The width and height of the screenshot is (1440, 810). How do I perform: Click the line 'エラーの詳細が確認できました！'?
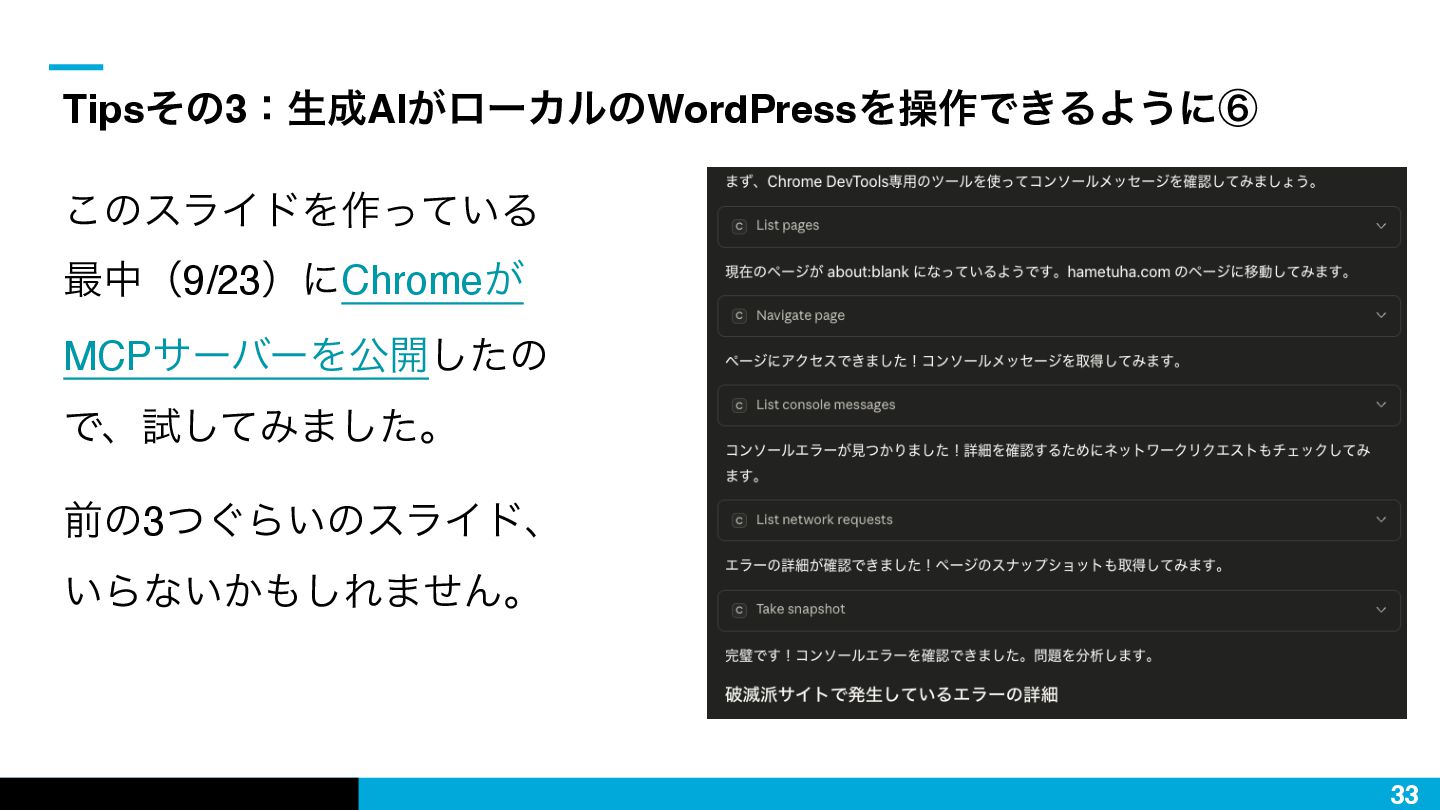[x=974, y=565]
